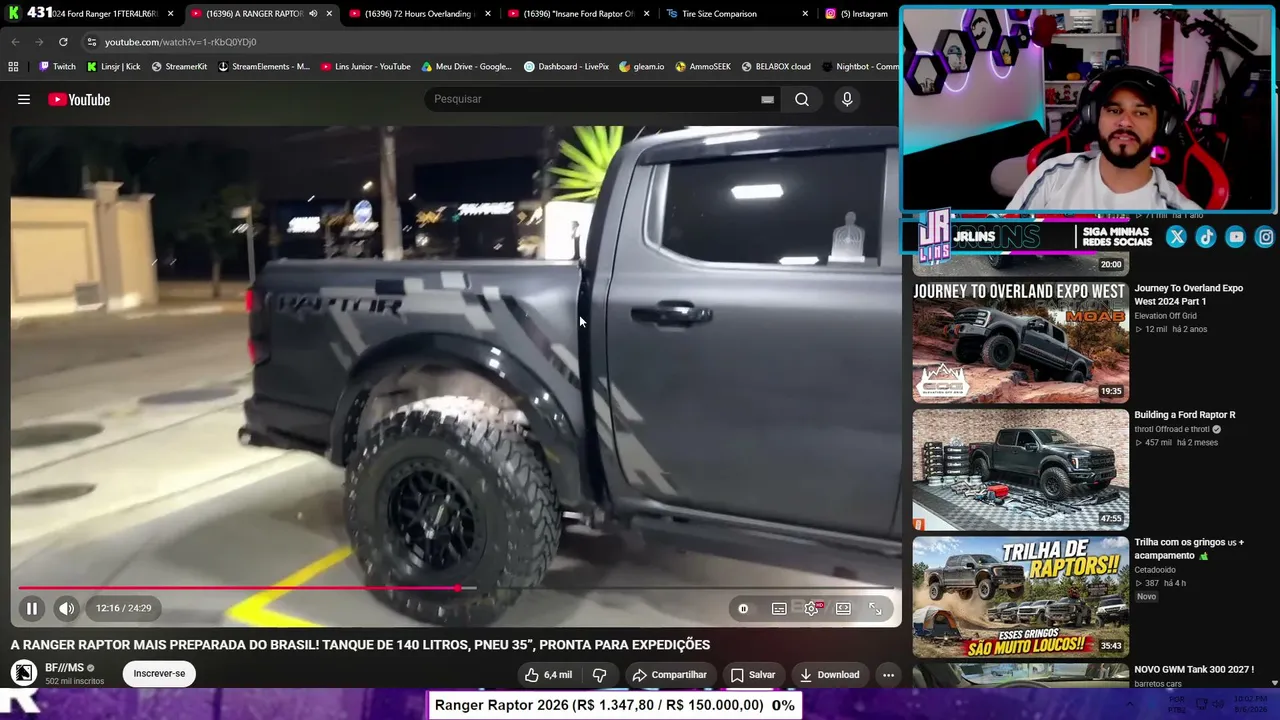Click the Instagram icon in stream overlay
The height and width of the screenshot is (720, 1280).
coord(1265,237)
